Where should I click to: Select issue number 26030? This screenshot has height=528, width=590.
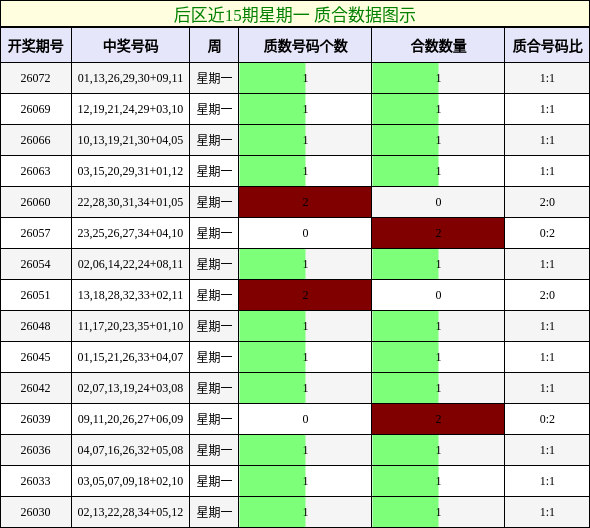point(35,512)
